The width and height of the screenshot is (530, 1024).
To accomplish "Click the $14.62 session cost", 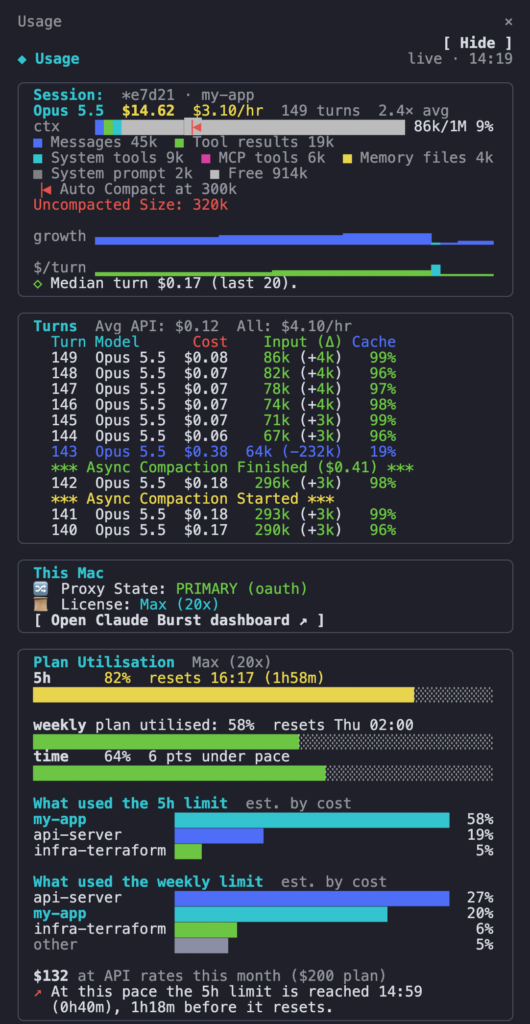I will tap(148, 110).
